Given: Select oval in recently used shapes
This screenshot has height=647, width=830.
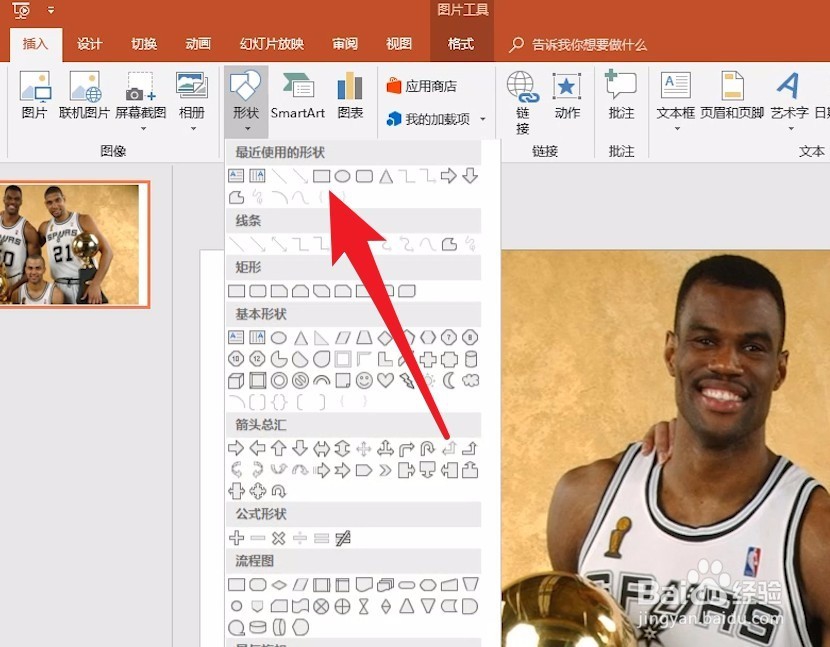Looking at the screenshot, I should tap(342, 176).
